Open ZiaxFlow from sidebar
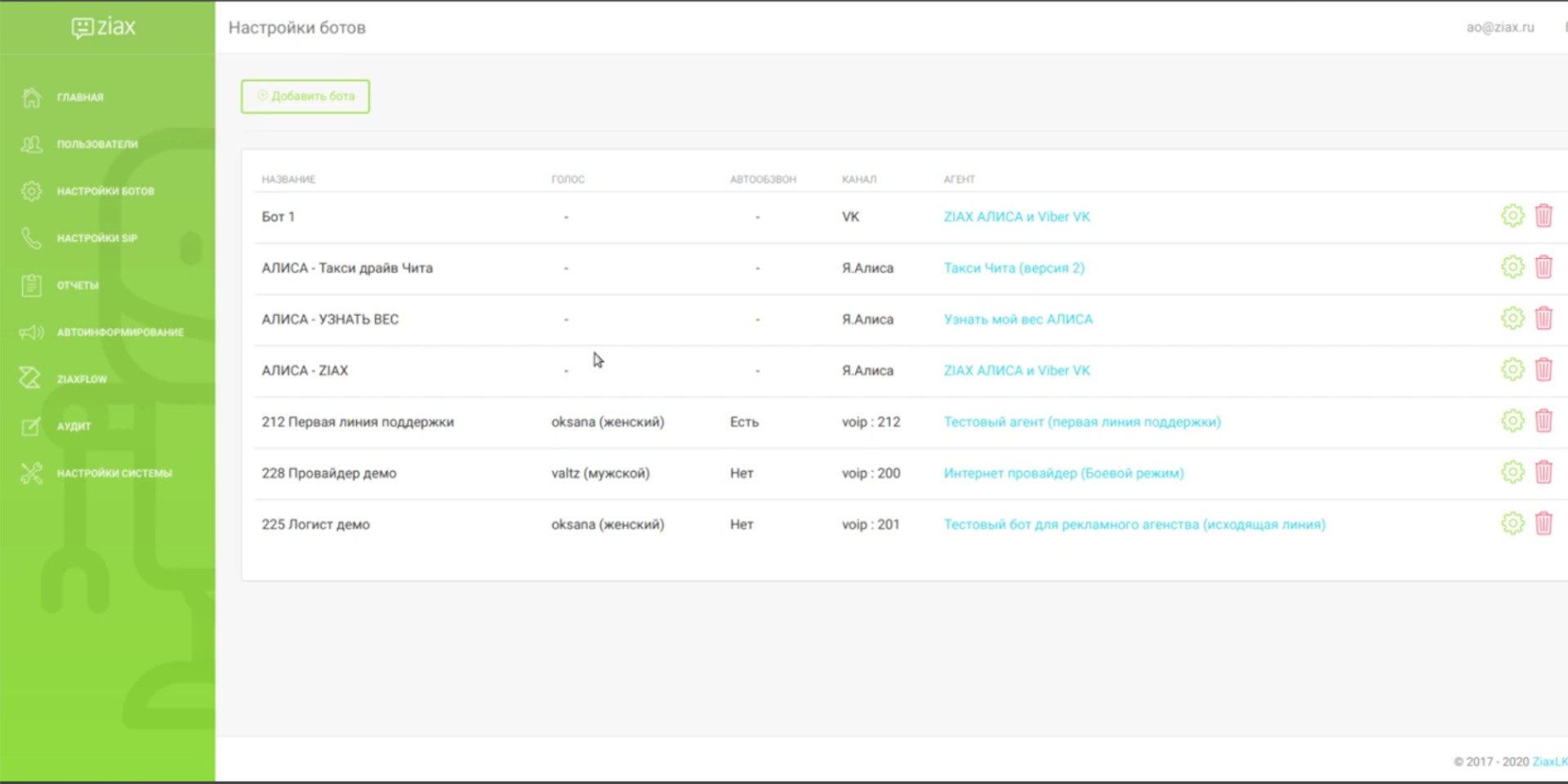Viewport: 1568px width, 784px height. click(82, 379)
